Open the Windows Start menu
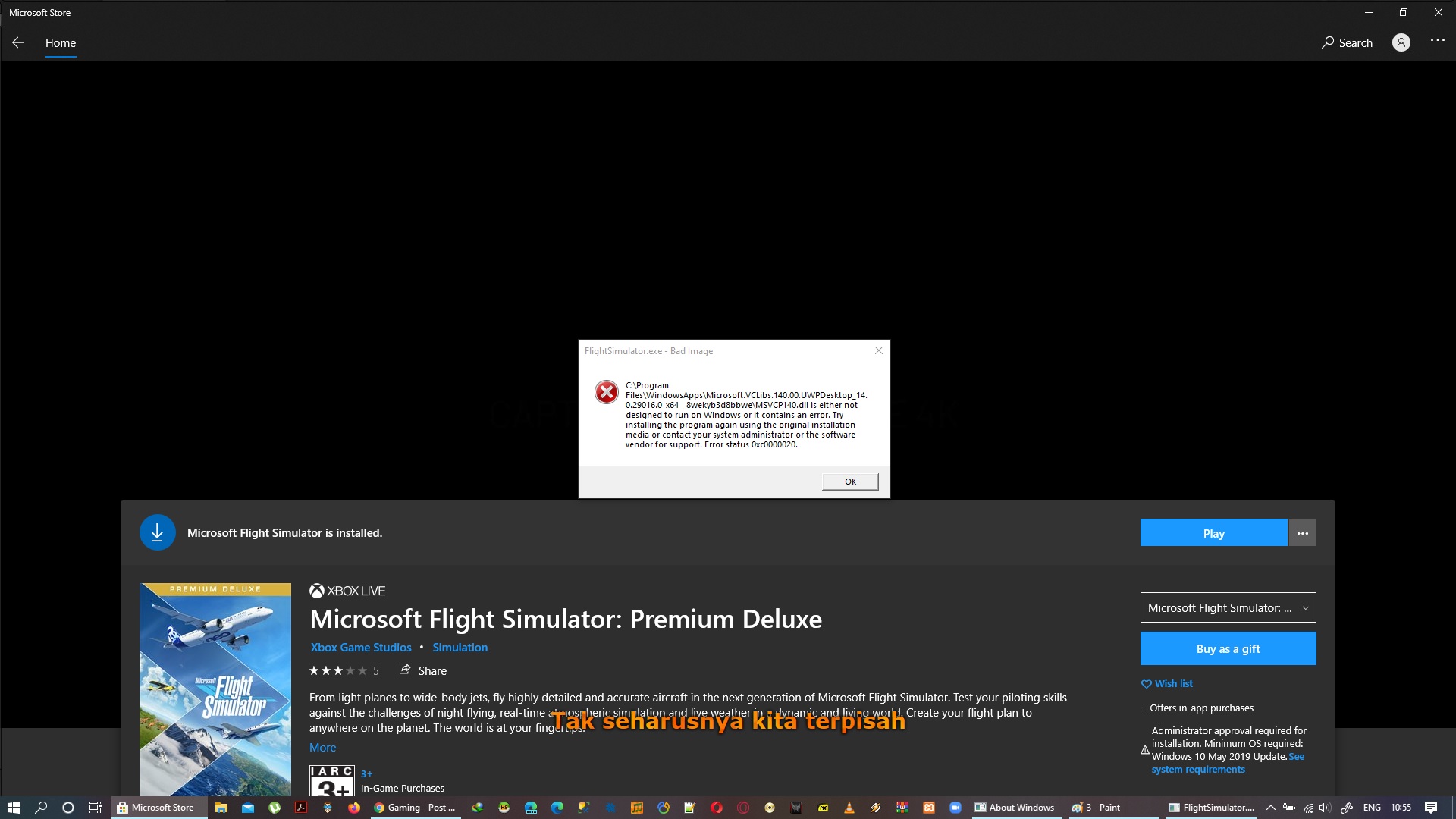The width and height of the screenshot is (1456, 819). pyautogui.click(x=14, y=808)
